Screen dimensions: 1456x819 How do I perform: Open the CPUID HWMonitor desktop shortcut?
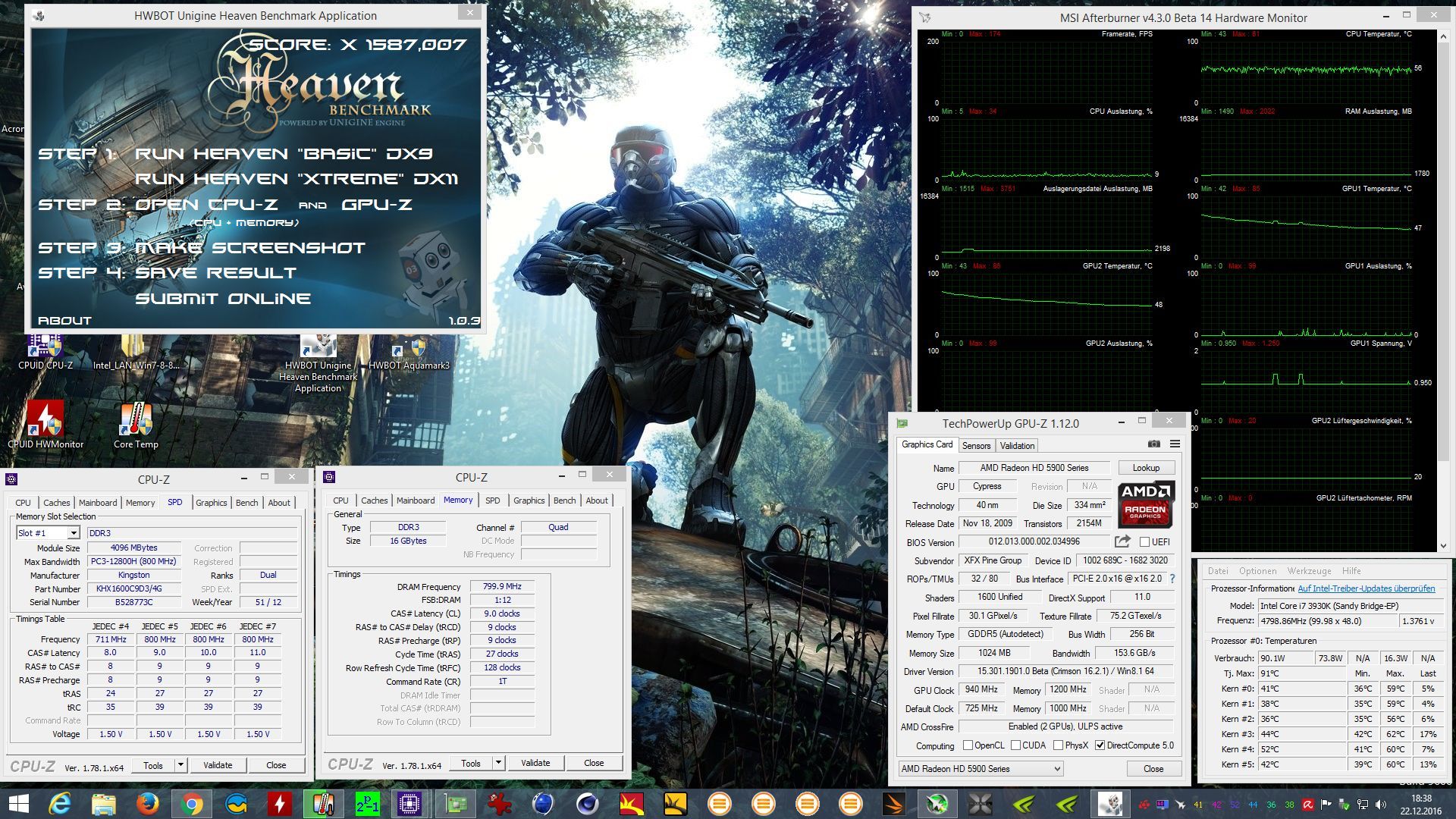point(45,425)
